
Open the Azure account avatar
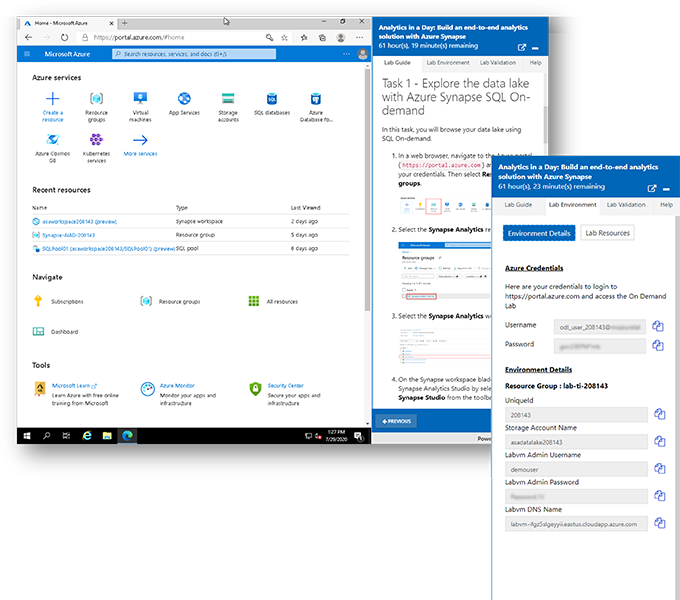pos(363,54)
